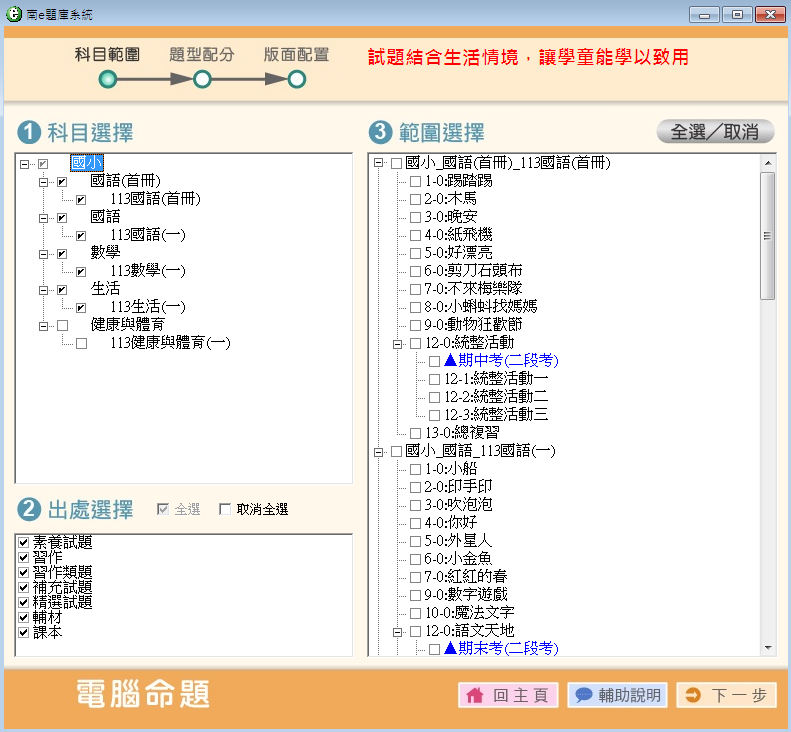
Task: Uncheck the 素養試題 source checkbox
Action: (x=23, y=542)
